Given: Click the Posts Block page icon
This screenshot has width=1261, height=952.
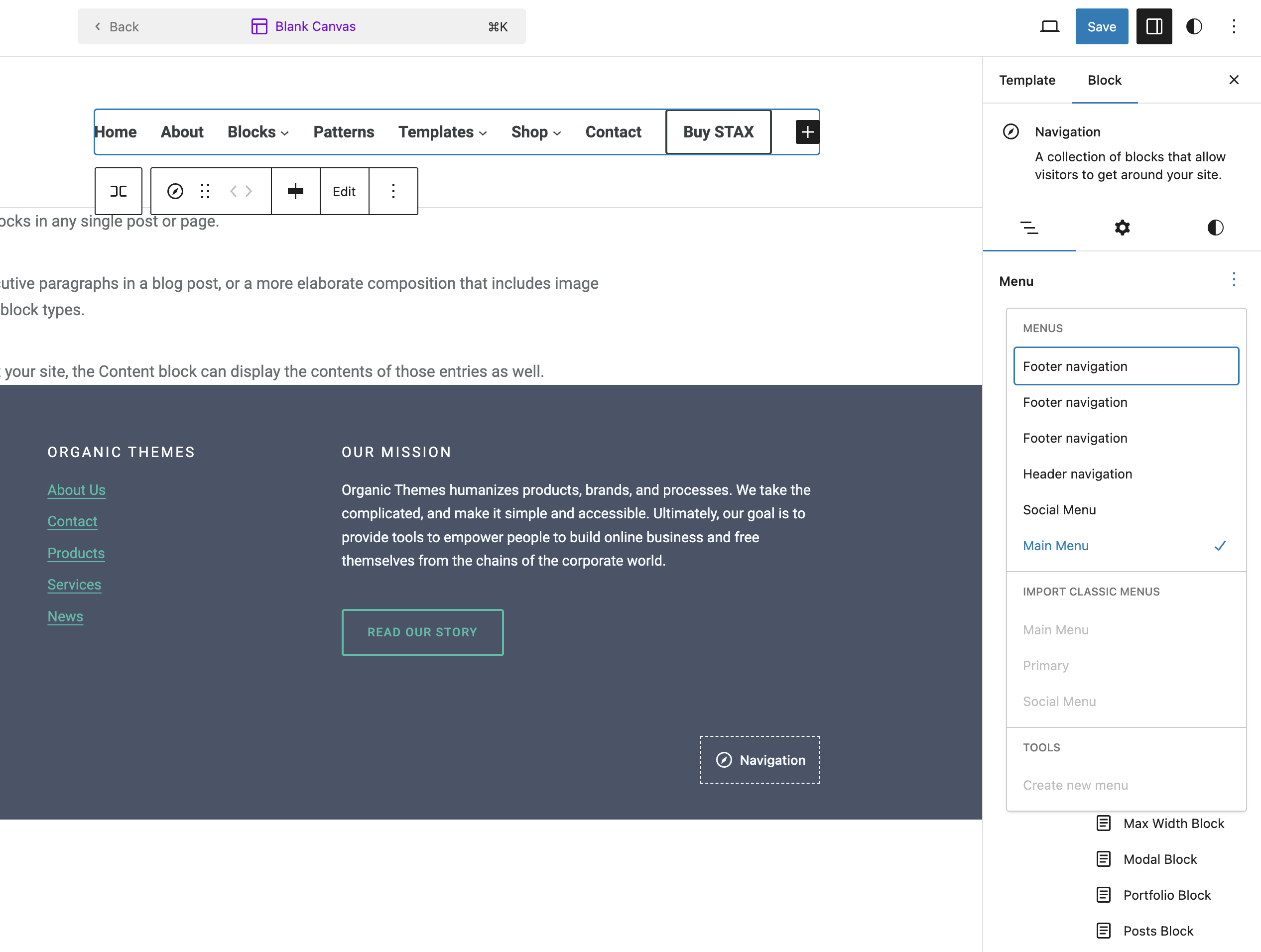Looking at the screenshot, I should tap(1104, 931).
